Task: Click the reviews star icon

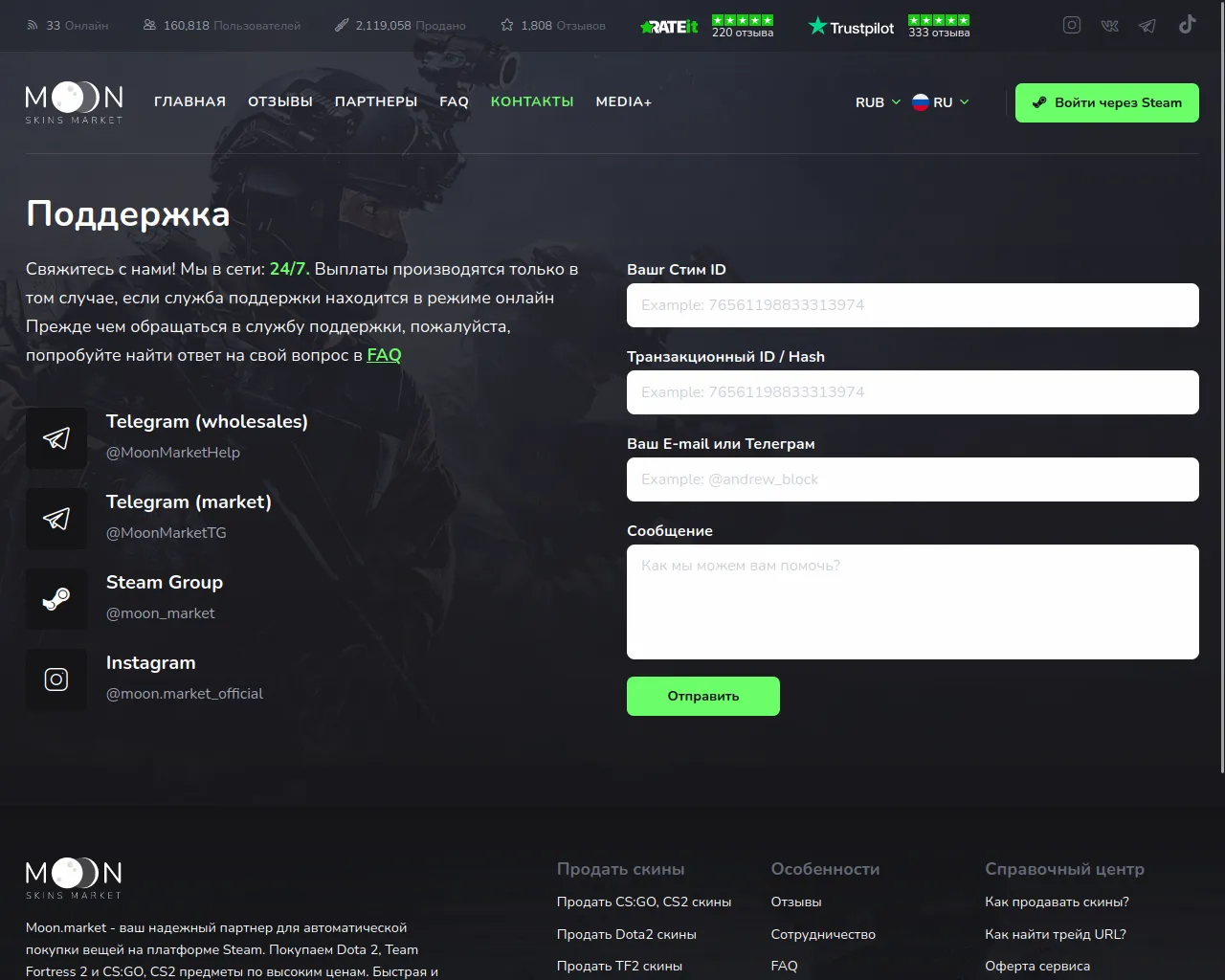Action: tap(507, 26)
